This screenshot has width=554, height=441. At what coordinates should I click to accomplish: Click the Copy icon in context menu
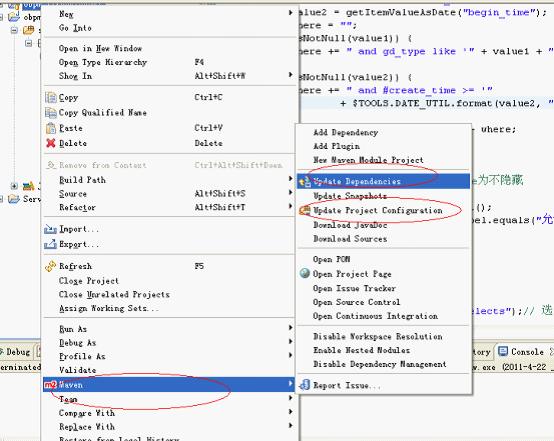tap(51, 97)
